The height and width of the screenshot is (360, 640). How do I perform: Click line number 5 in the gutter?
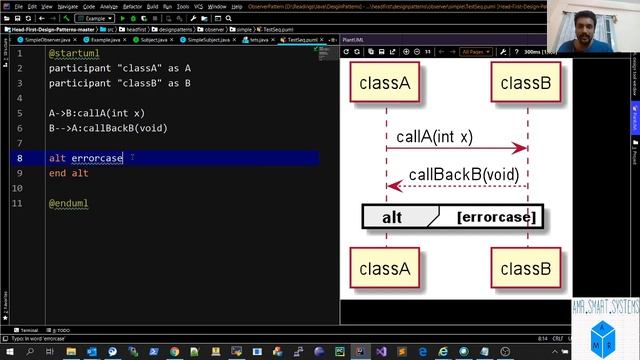[20, 113]
